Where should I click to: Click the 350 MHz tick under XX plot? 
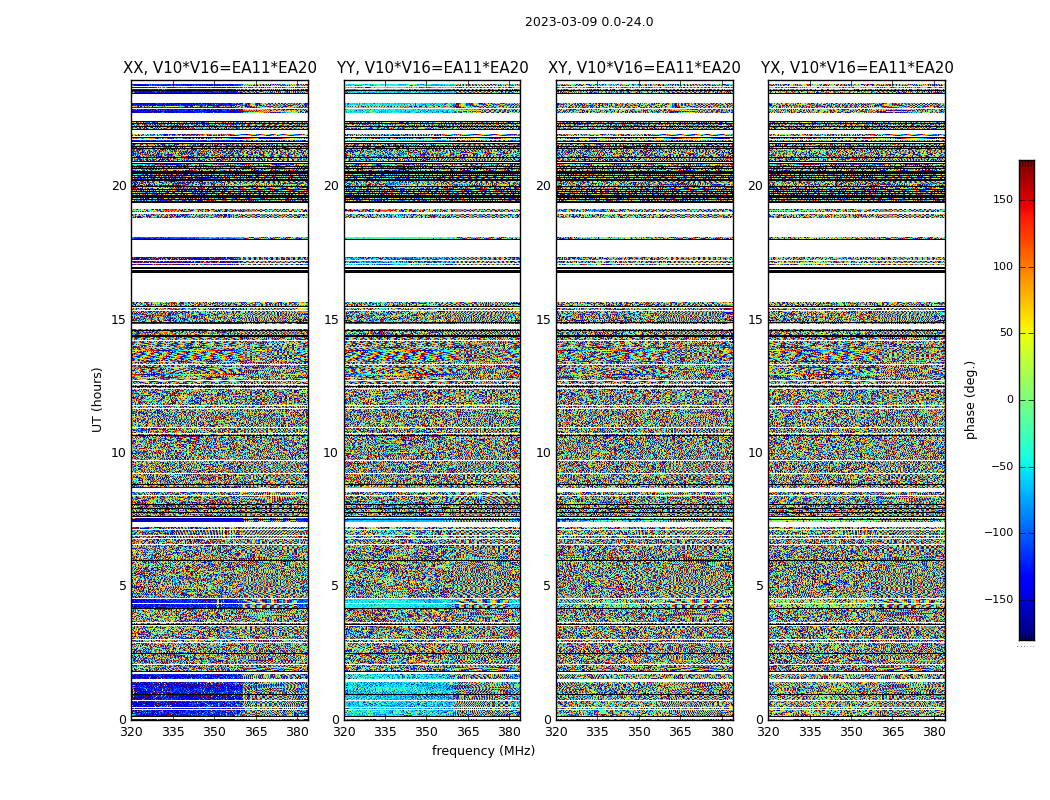pos(214,732)
